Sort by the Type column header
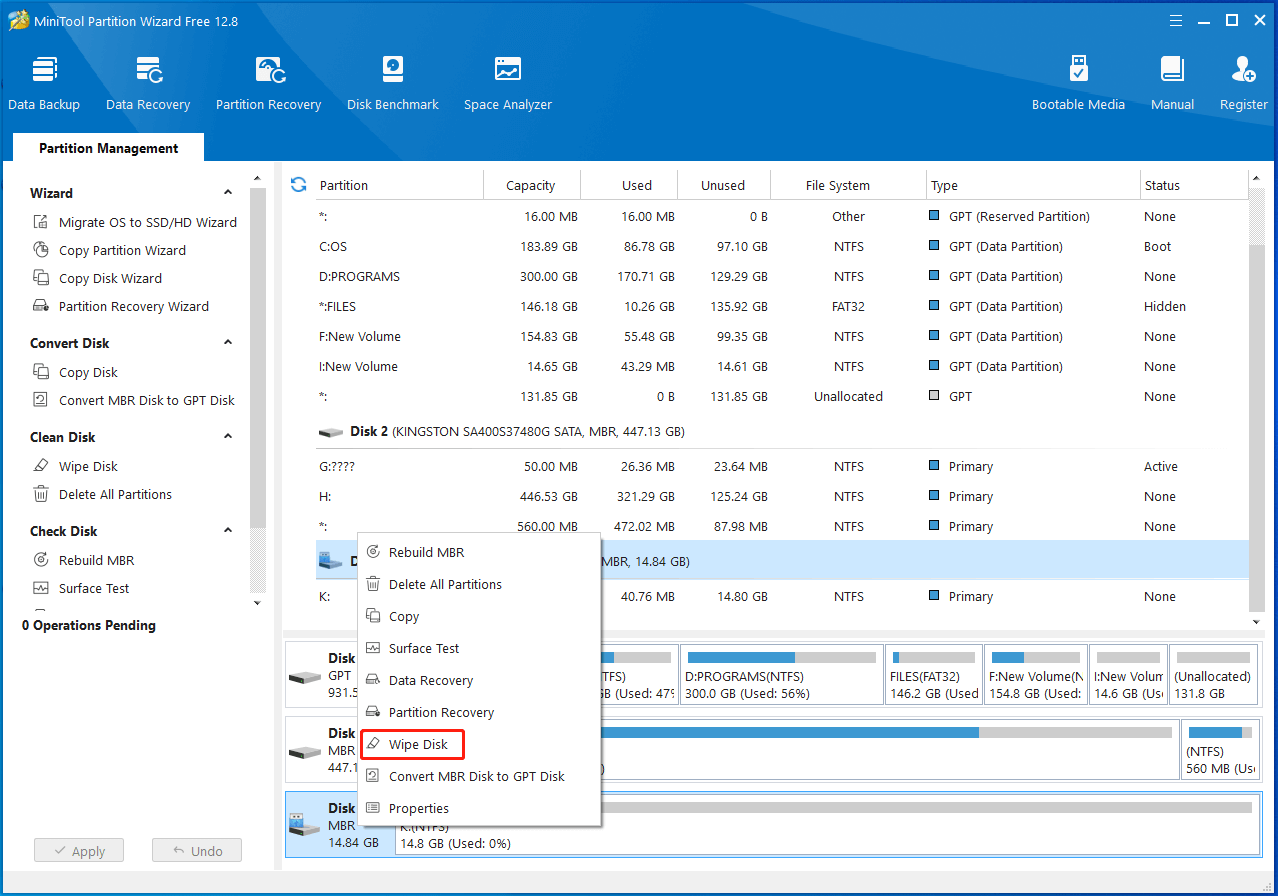The height and width of the screenshot is (896, 1278). click(1033, 185)
